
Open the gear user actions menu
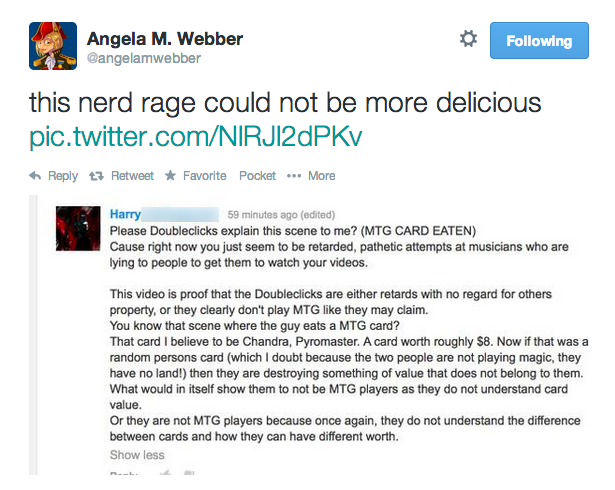pyautogui.click(x=468, y=39)
